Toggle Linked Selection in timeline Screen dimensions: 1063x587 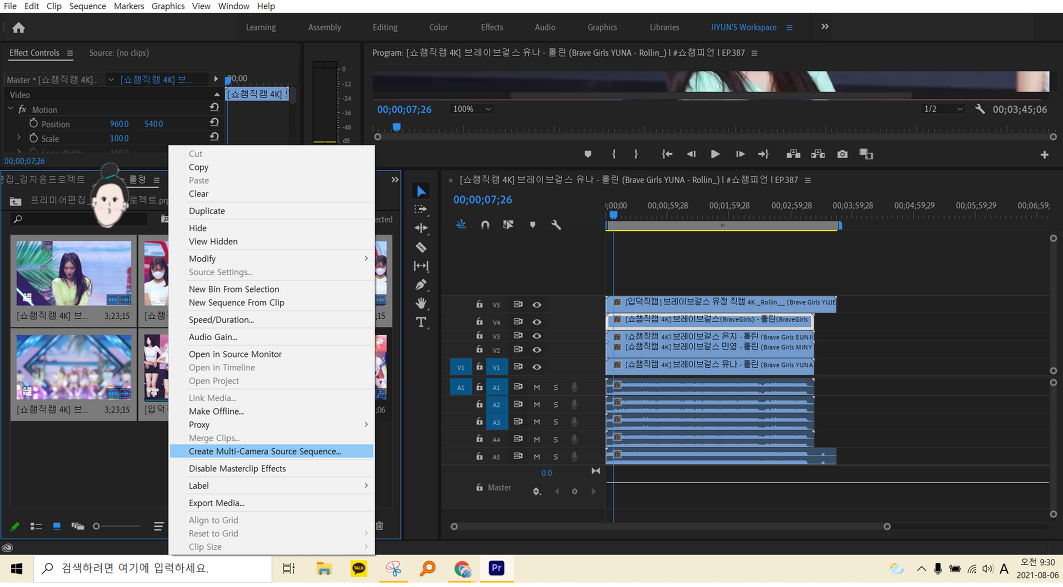pos(508,224)
